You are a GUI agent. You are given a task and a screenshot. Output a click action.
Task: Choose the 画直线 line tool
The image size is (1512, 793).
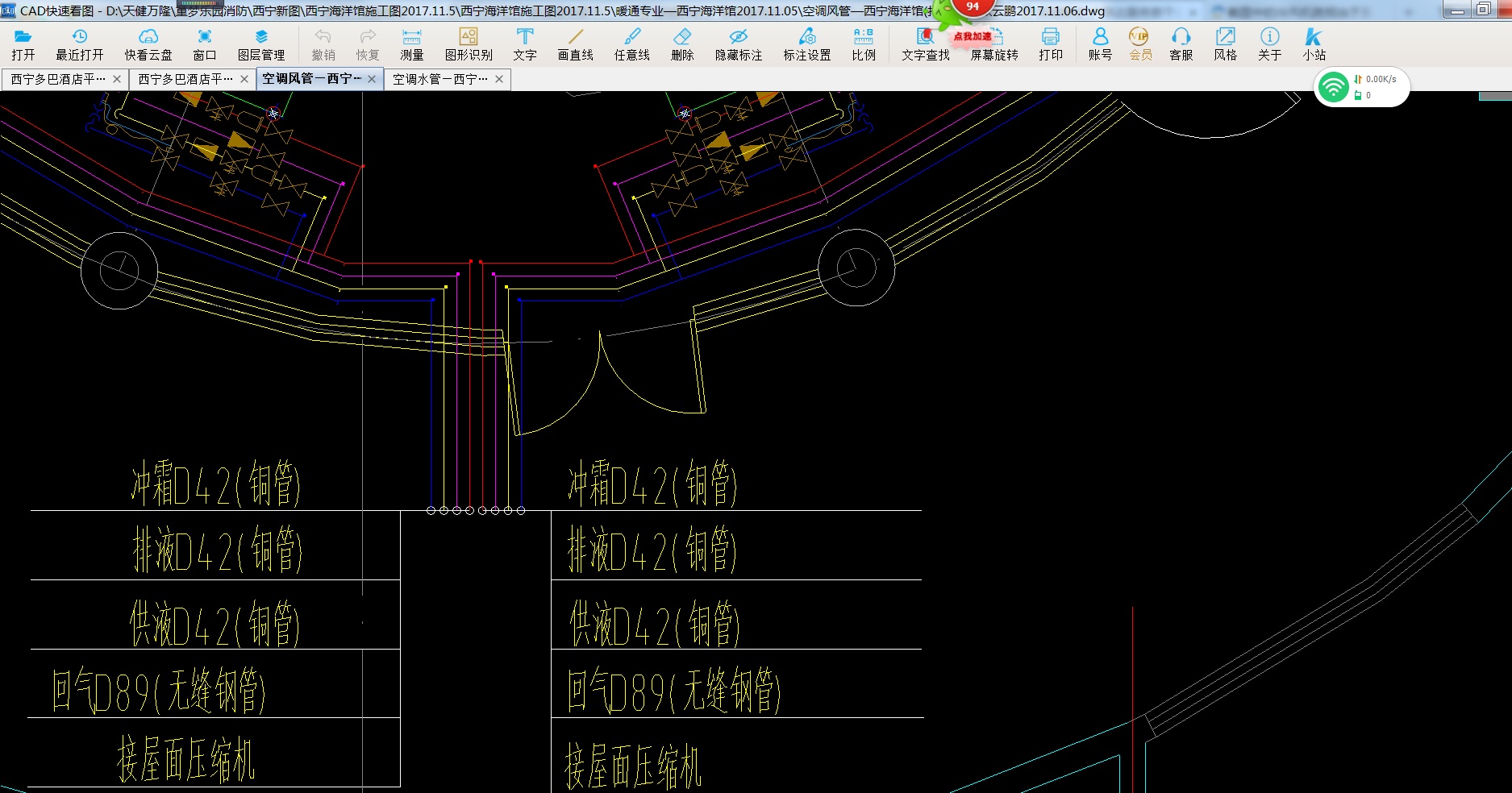pos(576,44)
